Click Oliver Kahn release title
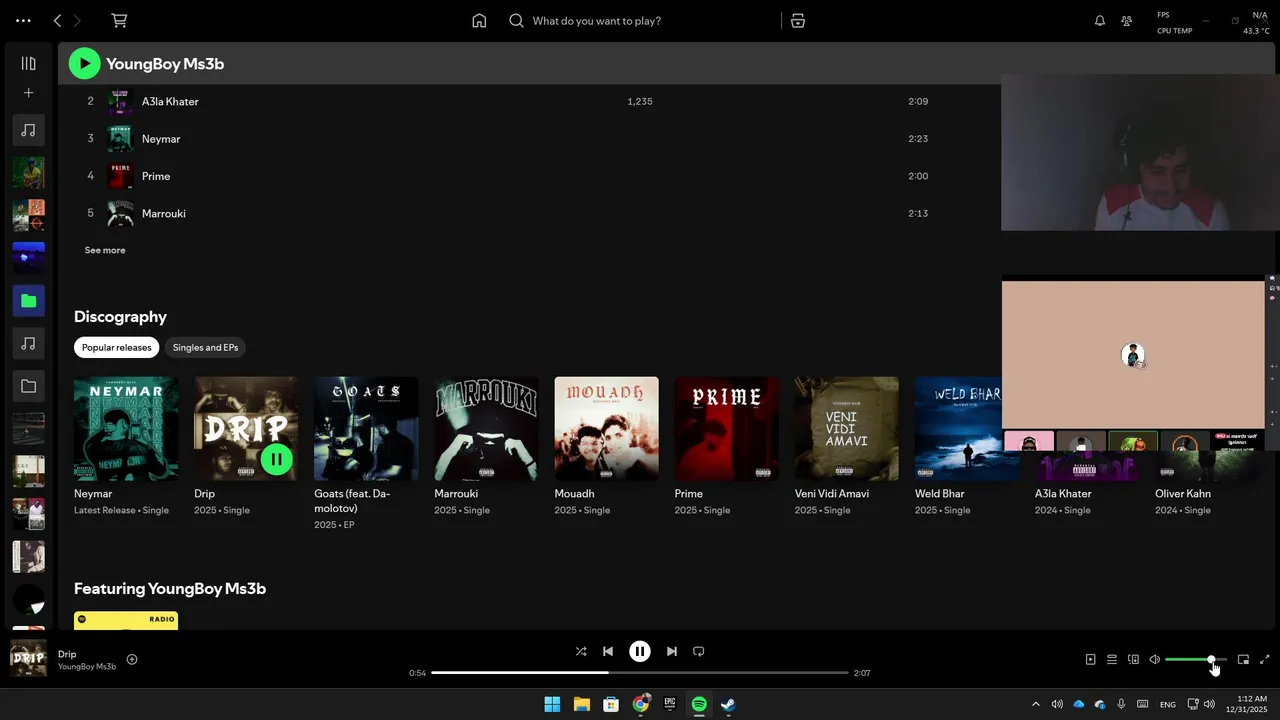 click(x=1183, y=493)
